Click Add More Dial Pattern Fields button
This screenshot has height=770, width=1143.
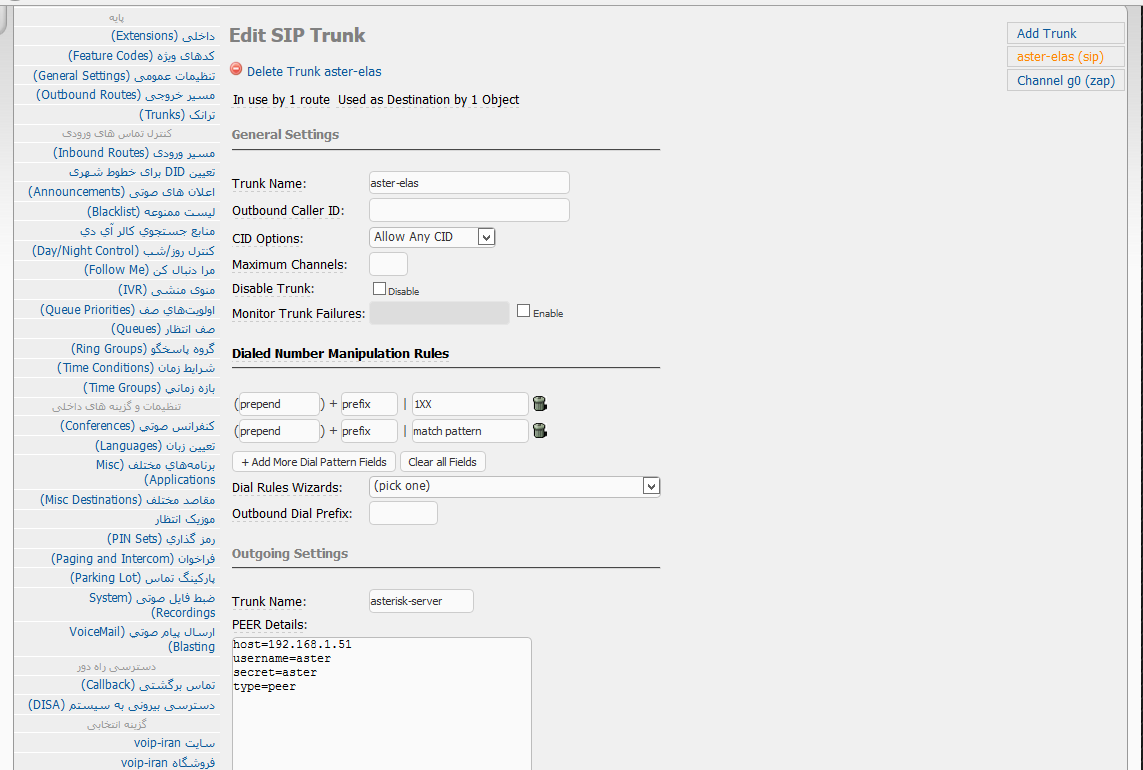314,462
